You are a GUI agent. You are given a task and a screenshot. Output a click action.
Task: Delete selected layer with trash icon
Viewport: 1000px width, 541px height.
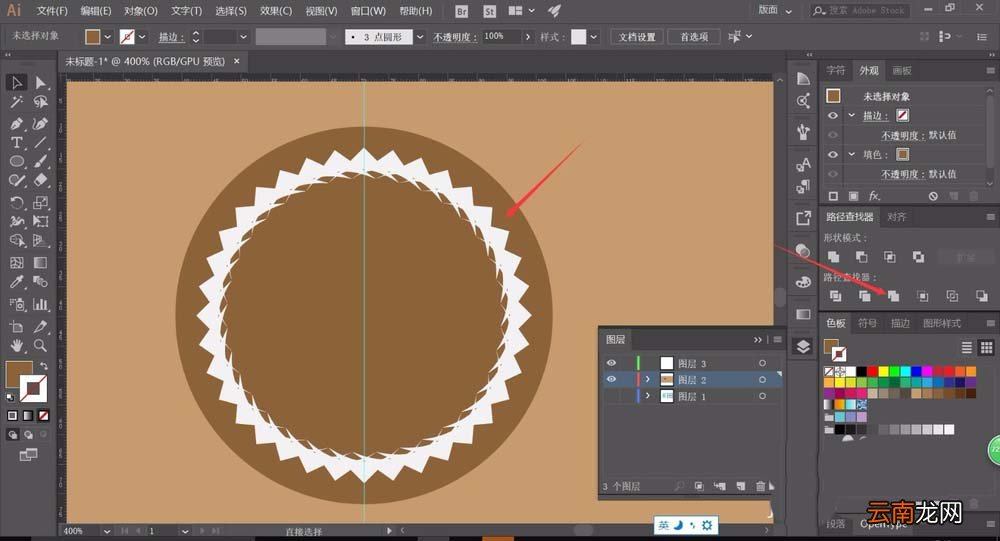(760, 486)
